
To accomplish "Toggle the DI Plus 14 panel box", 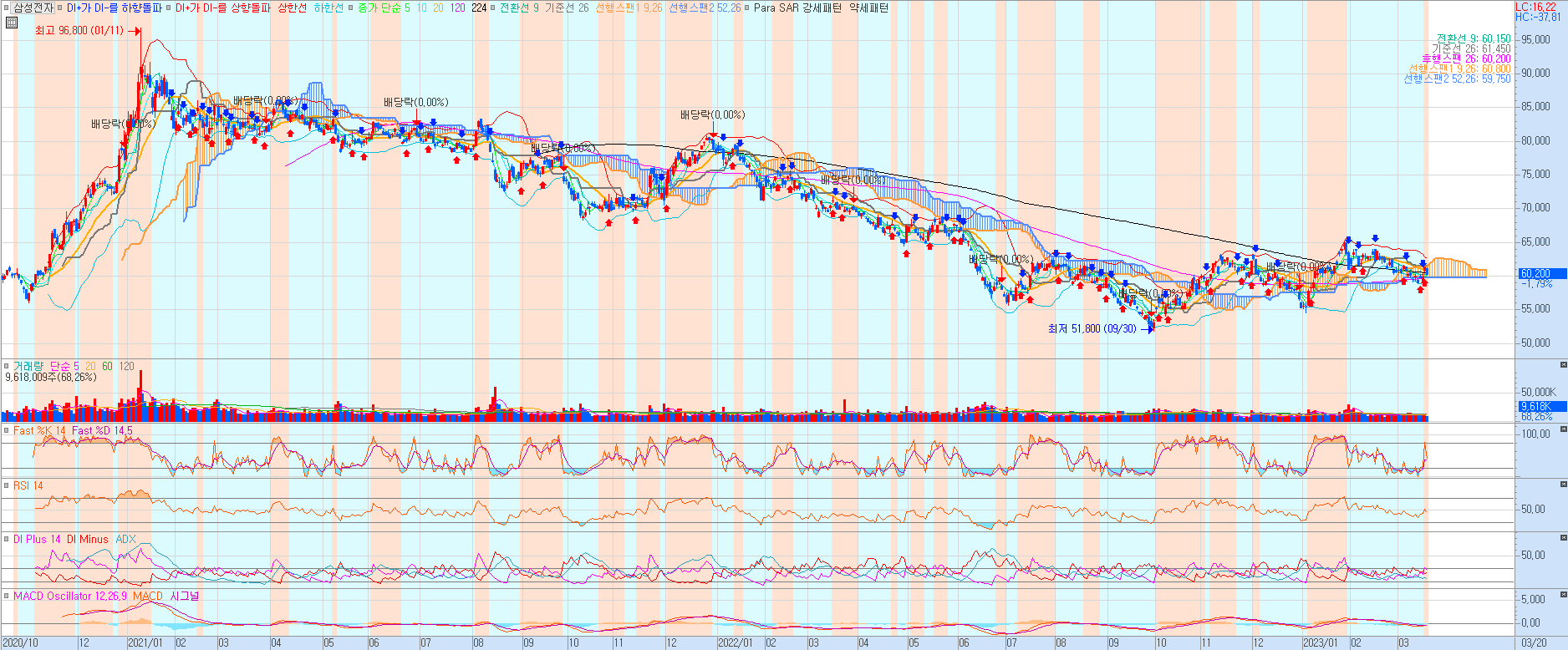I will tap(7, 540).
